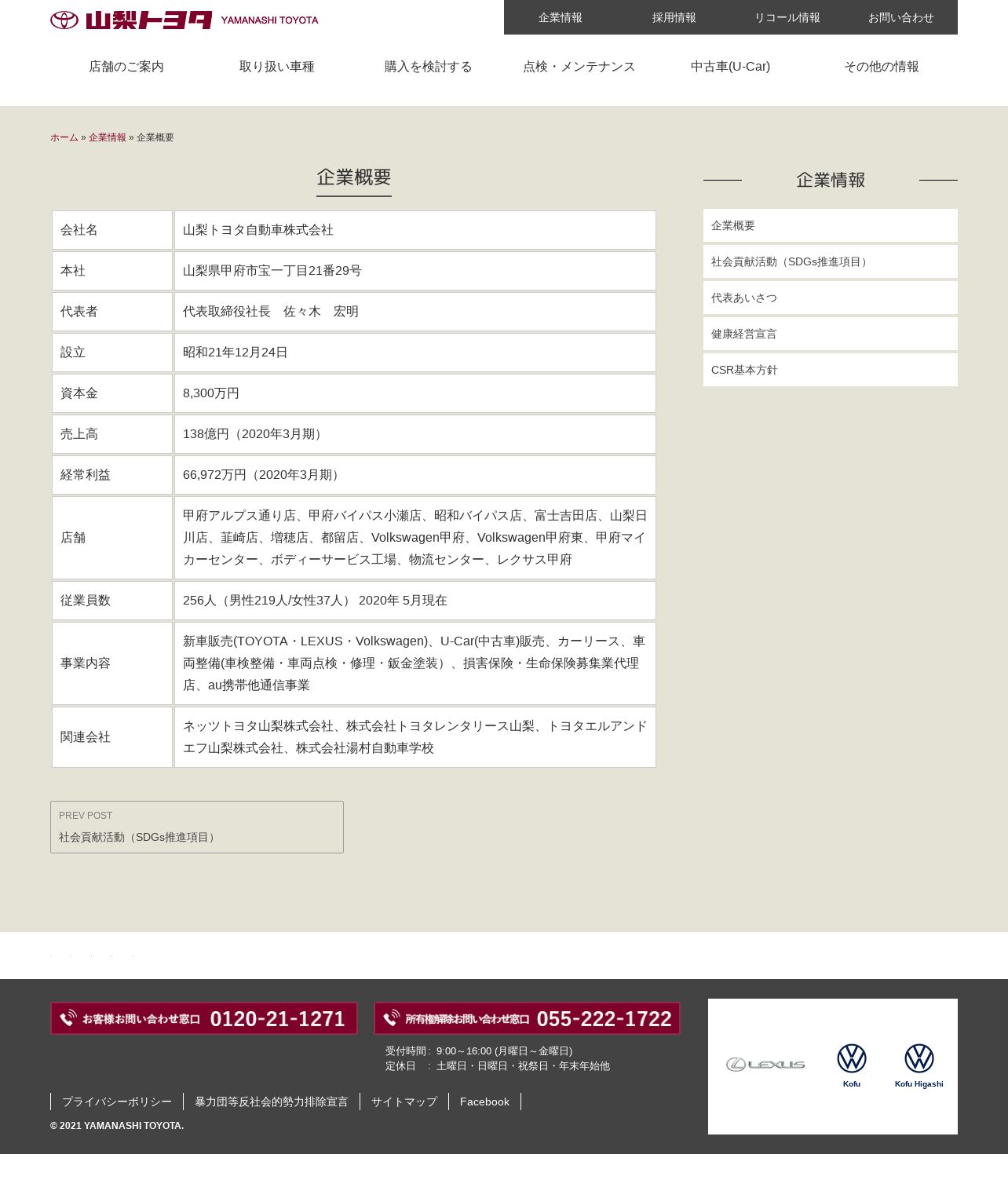Open 採用情報 in the top bar
The width and height of the screenshot is (1008, 1202).
[x=674, y=17]
